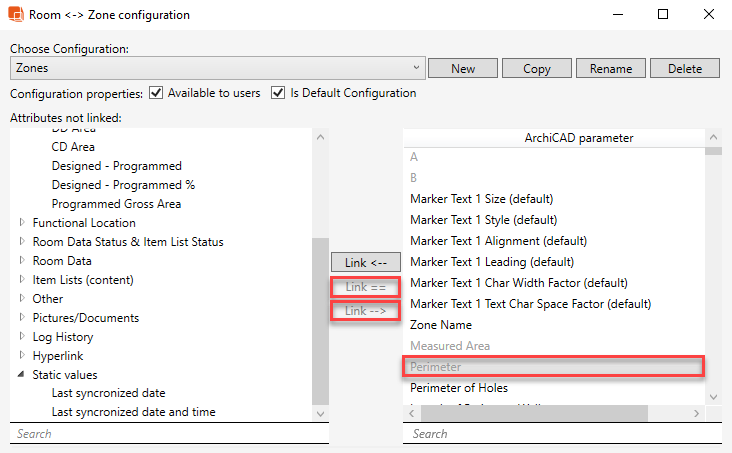The width and height of the screenshot is (732, 453).
Task: Toggle Is Default Configuration checkbox
Action: (278, 93)
